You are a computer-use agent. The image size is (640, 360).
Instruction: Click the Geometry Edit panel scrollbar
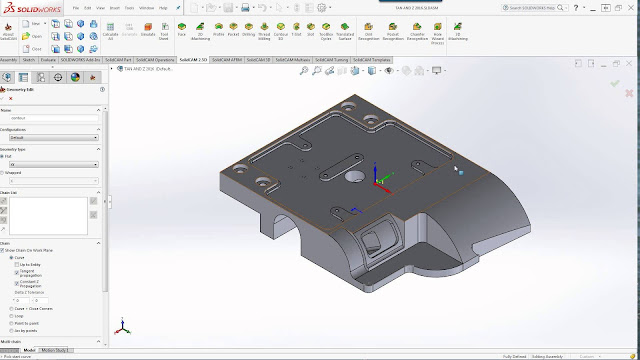tap(105, 200)
